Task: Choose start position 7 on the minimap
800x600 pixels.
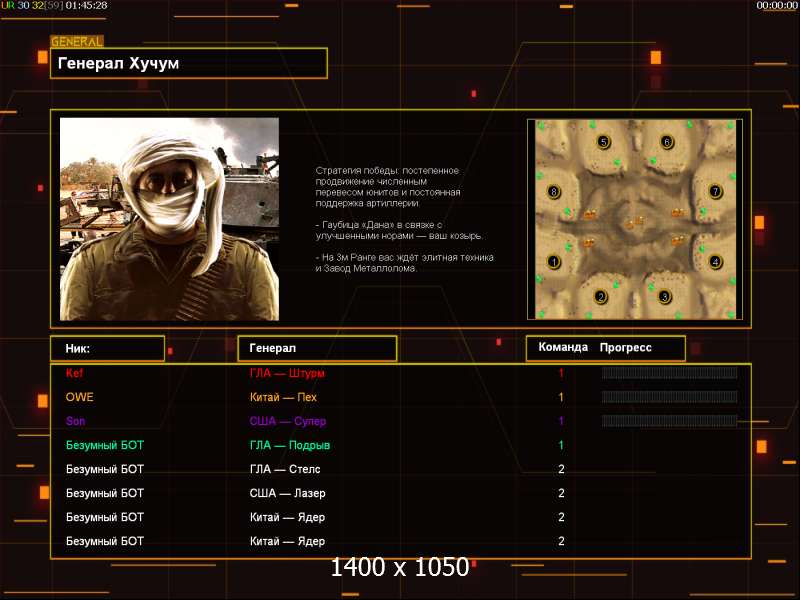Action: point(715,191)
